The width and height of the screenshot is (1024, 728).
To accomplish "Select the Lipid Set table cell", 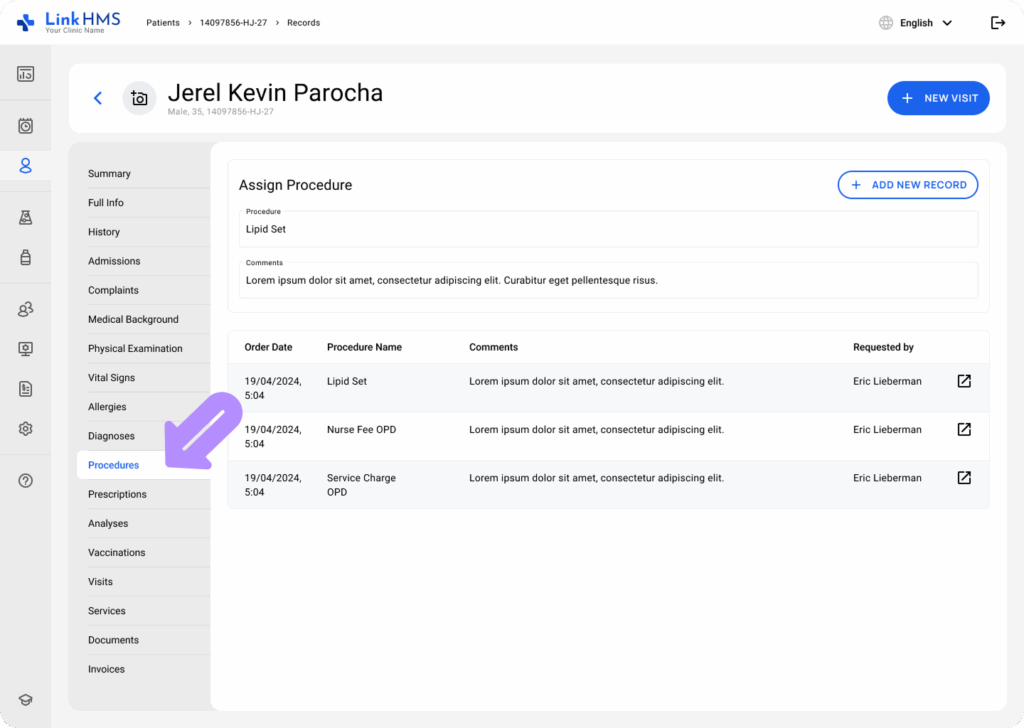I will [347, 381].
